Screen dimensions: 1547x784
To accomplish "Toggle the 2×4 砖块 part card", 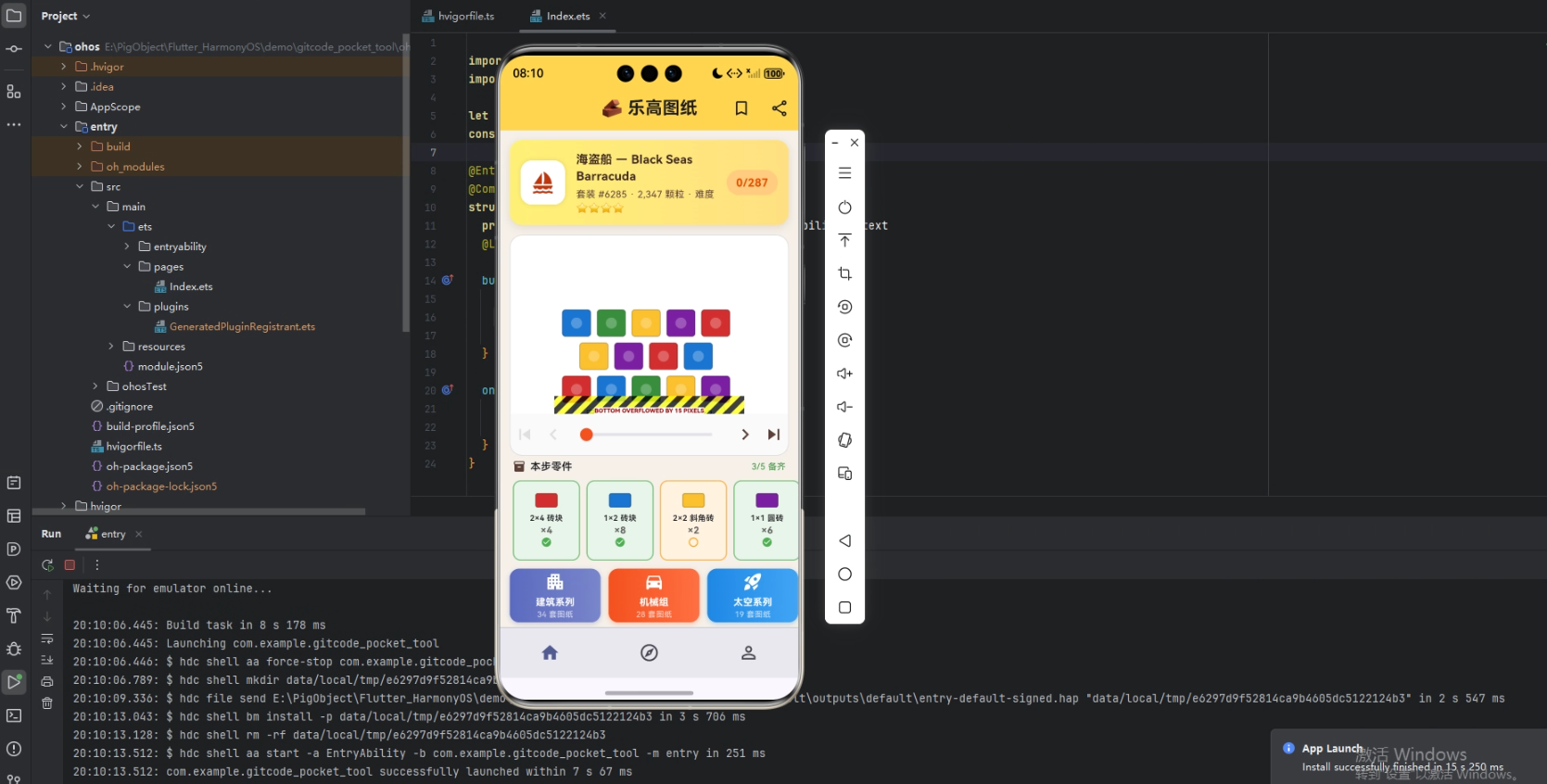I will pyautogui.click(x=546, y=520).
